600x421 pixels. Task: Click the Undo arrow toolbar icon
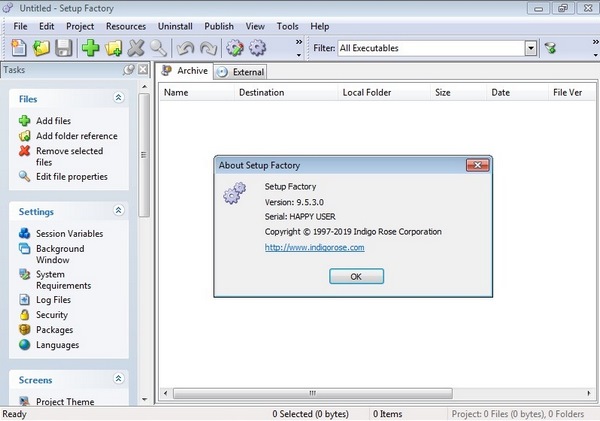(x=186, y=48)
